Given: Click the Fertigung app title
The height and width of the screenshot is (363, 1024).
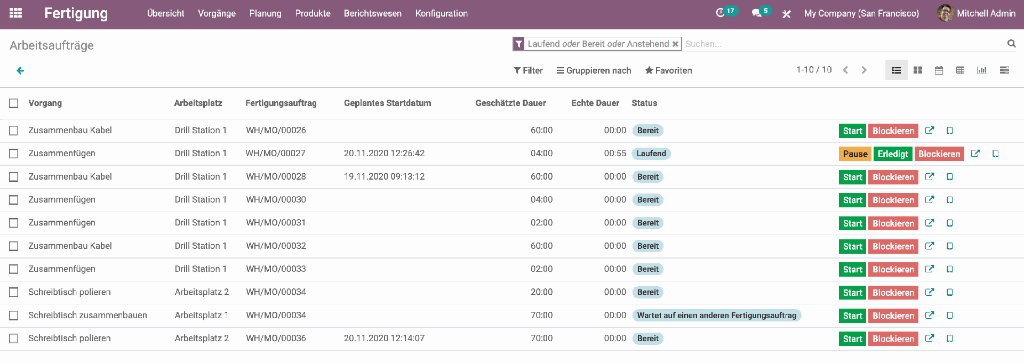Looking at the screenshot, I should click(76, 13).
